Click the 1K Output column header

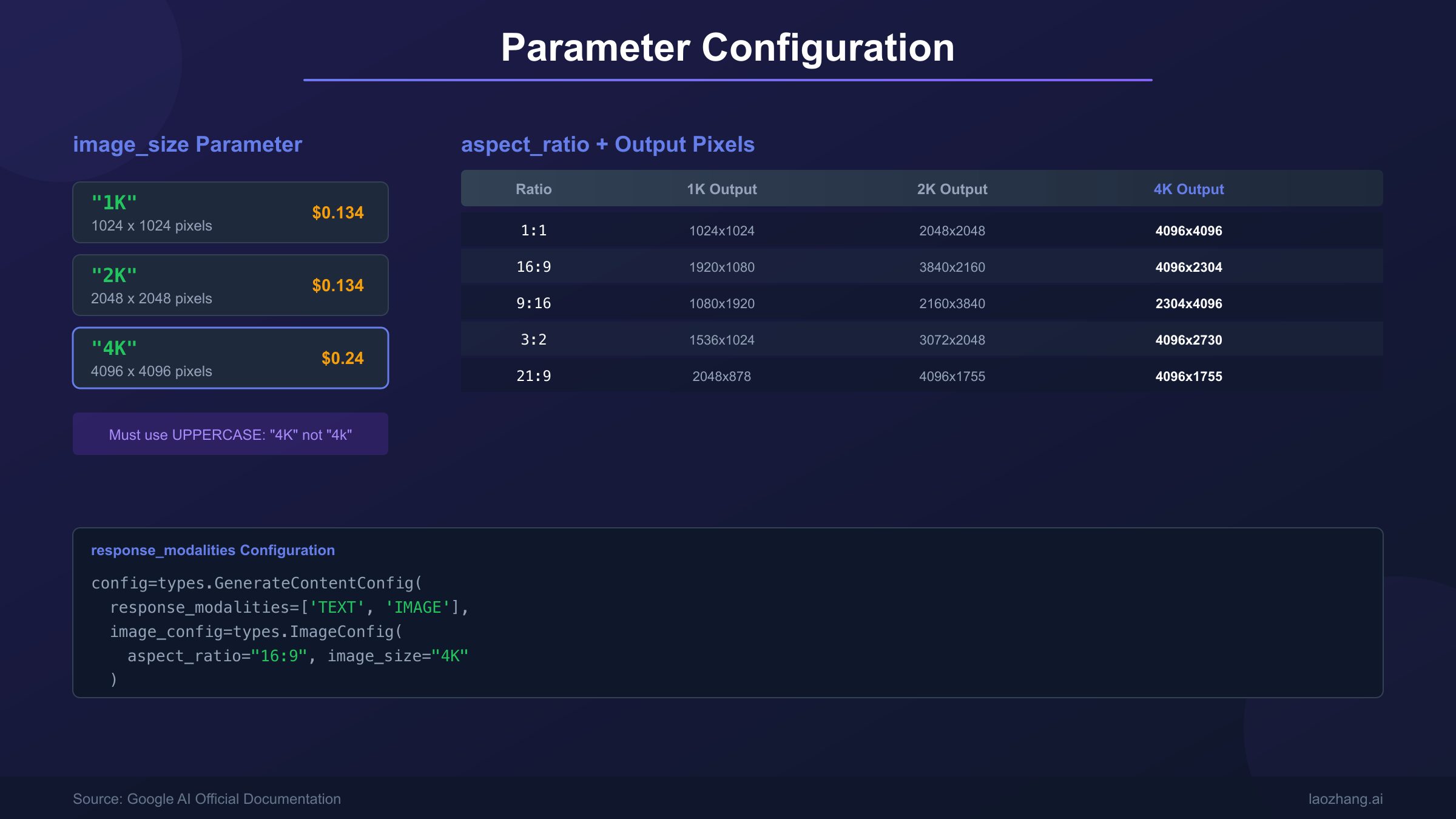click(x=721, y=189)
